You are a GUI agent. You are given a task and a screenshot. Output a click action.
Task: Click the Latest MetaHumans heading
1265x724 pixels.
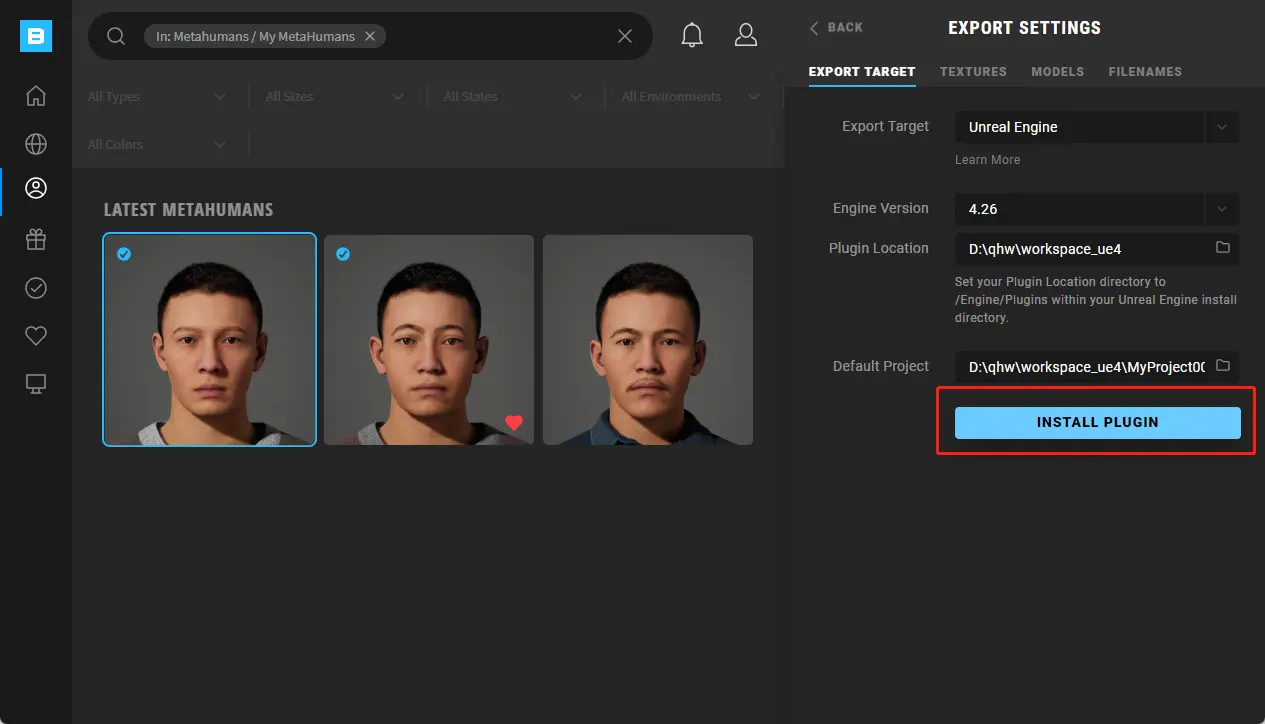click(188, 210)
